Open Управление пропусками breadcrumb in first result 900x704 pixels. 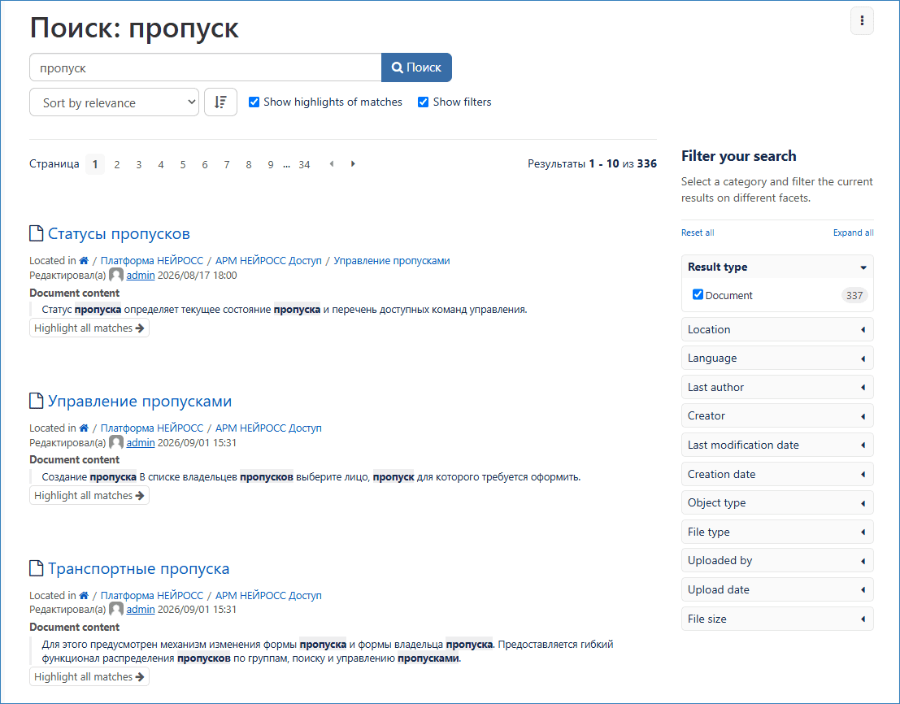[x=391, y=260]
